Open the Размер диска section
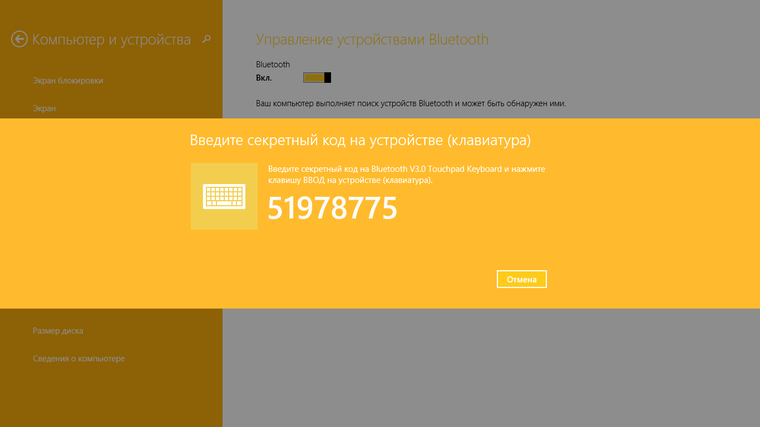The image size is (760, 427). [58, 331]
